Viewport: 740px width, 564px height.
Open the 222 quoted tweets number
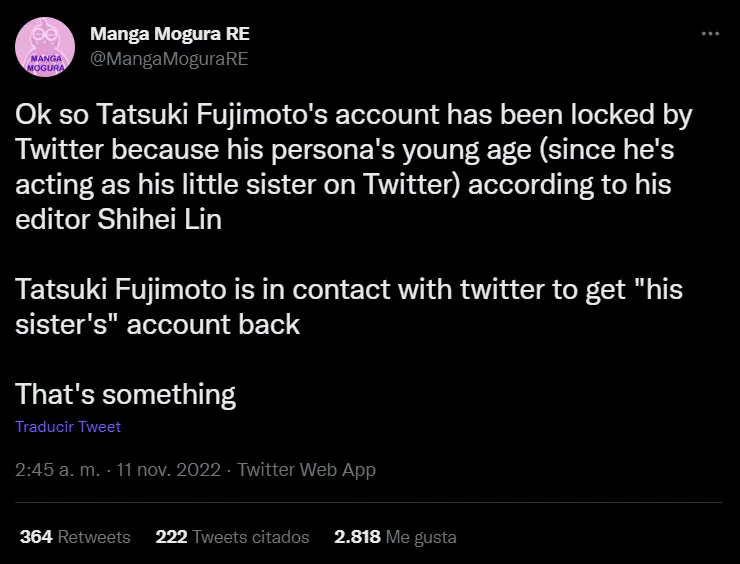click(171, 537)
